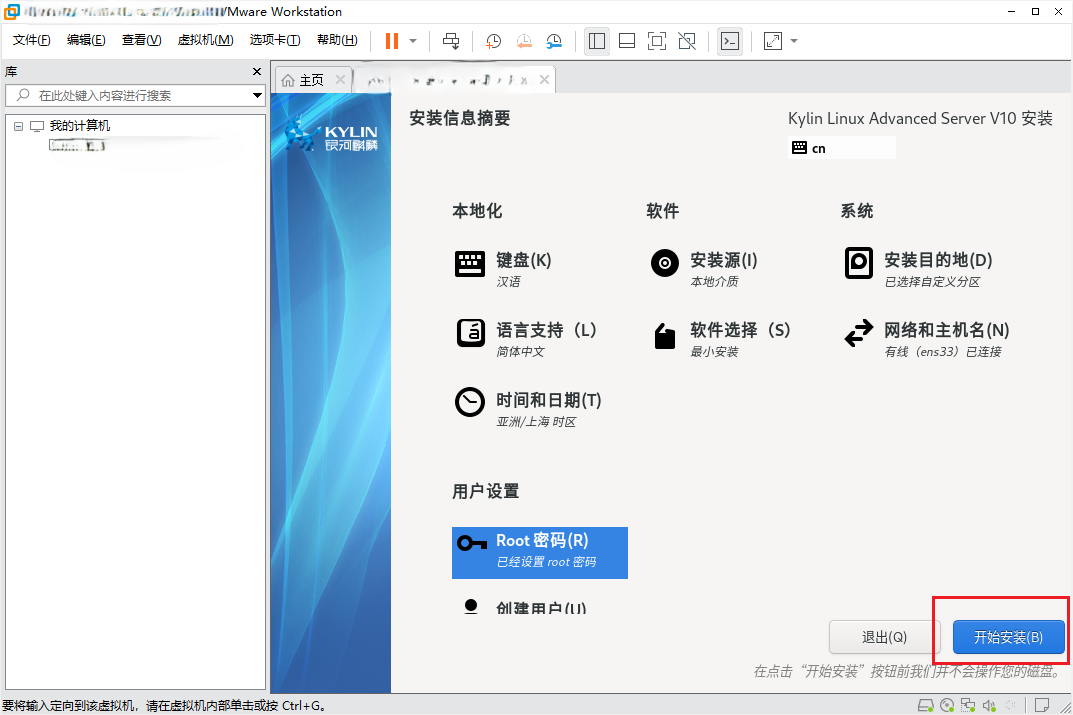Open the snapshot manager wrench-clock icon
1073x715 pixels.
point(554,41)
